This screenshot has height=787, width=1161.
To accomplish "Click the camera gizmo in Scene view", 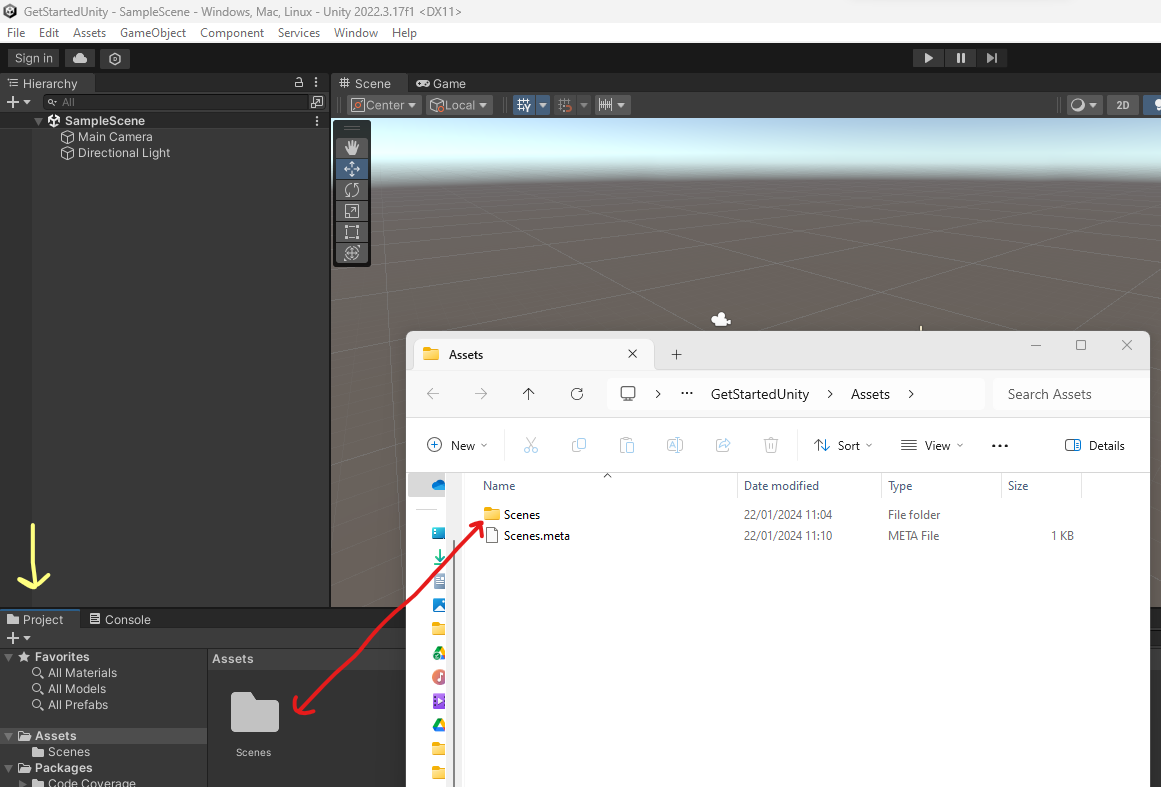I will (x=720, y=320).
